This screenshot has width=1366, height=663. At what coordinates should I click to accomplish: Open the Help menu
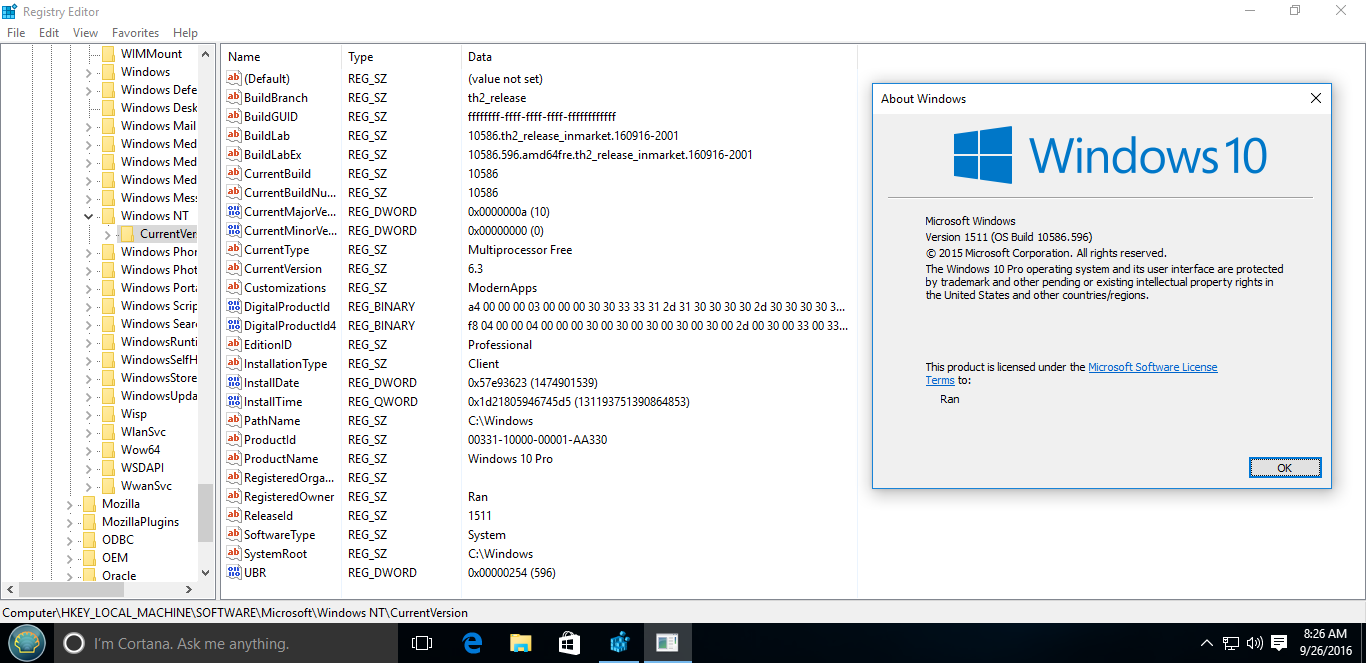[x=185, y=33]
